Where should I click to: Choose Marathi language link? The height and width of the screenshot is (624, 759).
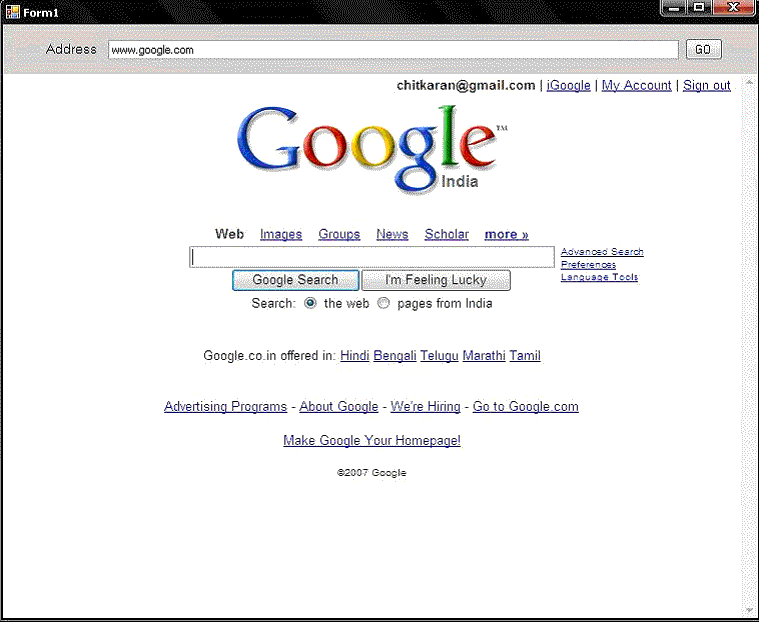click(x=484, y=355)
